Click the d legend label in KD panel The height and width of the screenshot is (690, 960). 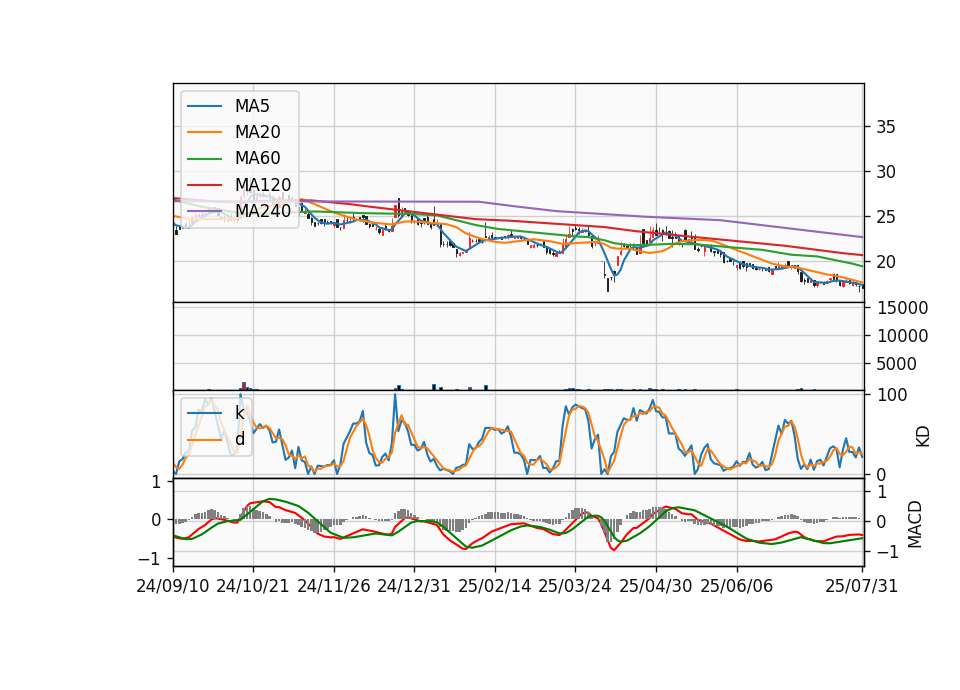pyautogui.click(x=240, y=439)
